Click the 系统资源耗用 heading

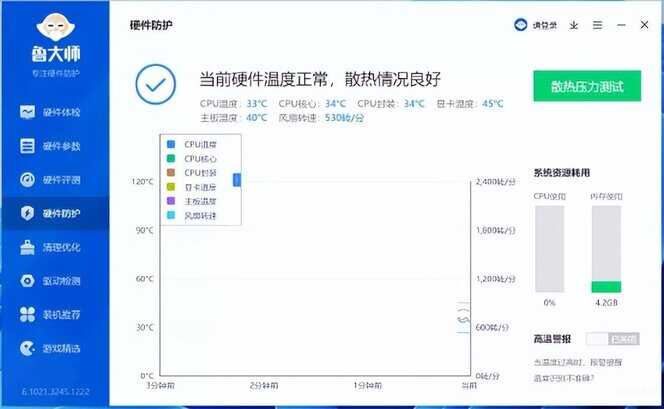562,173
